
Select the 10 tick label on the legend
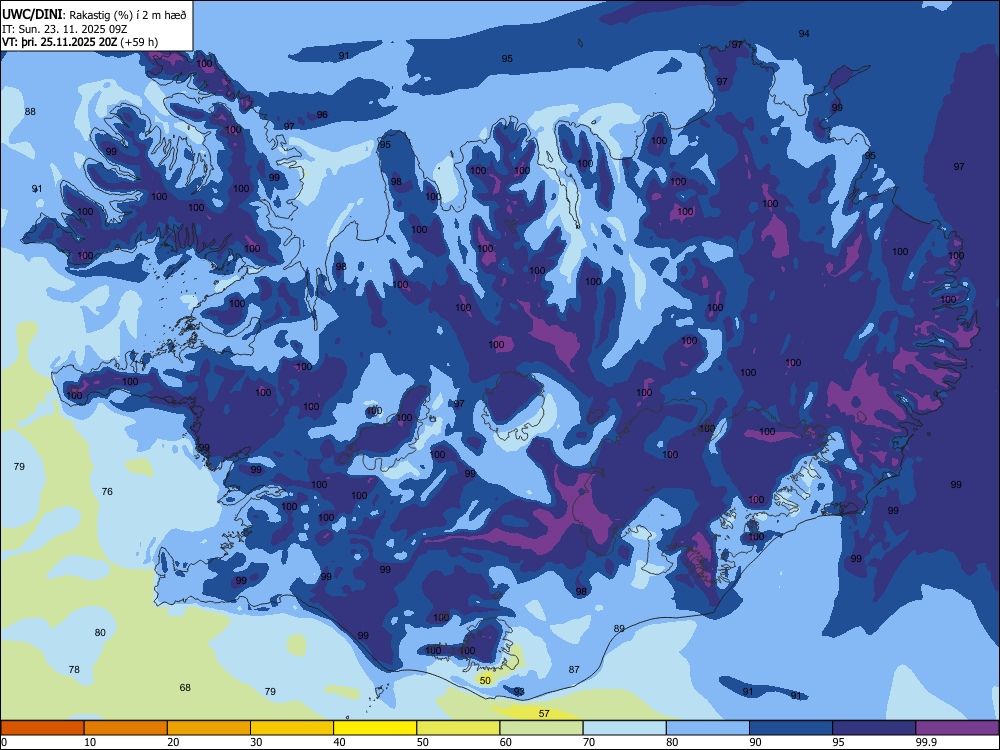tap(90, 742)
